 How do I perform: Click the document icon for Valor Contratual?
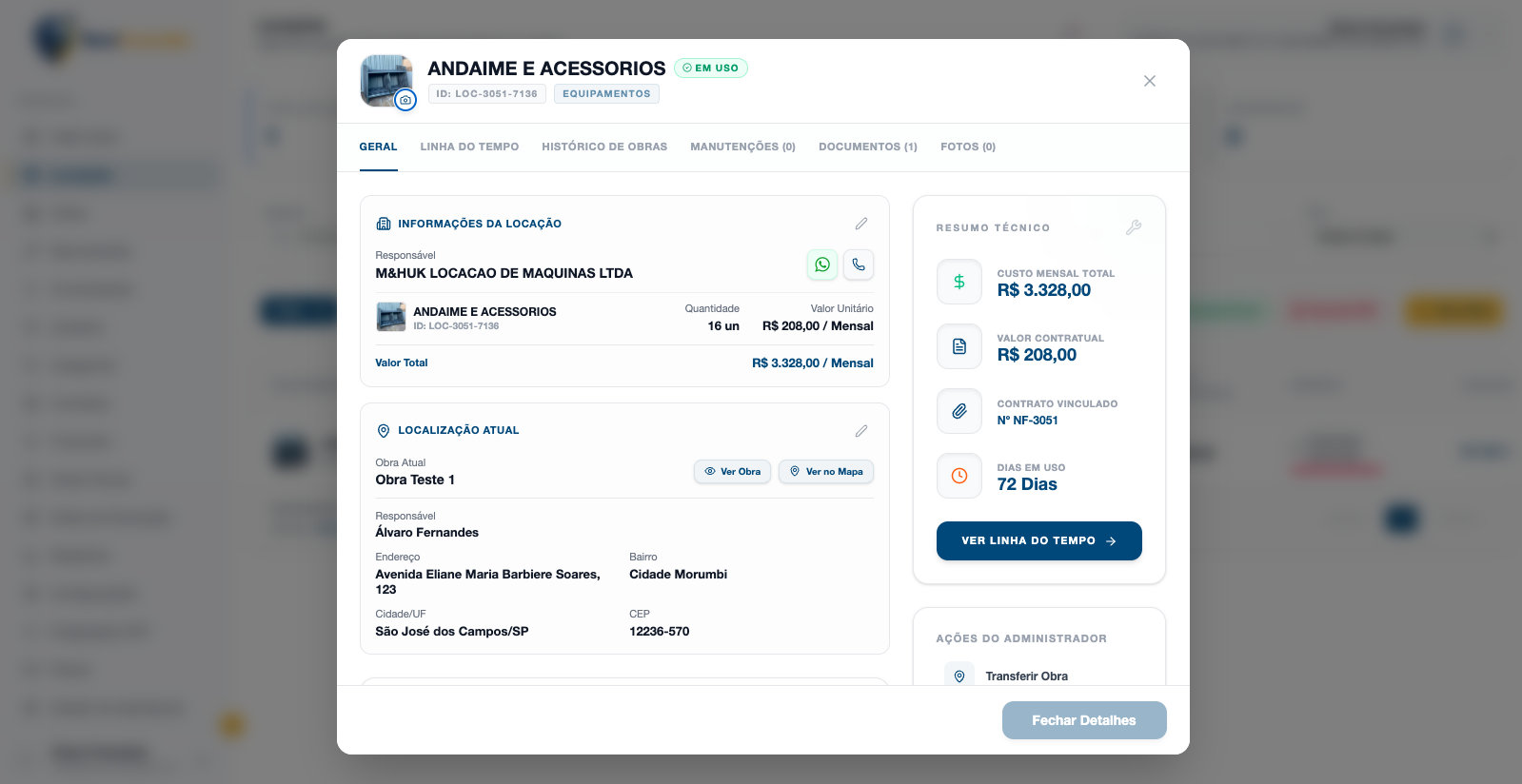[959, 346]
